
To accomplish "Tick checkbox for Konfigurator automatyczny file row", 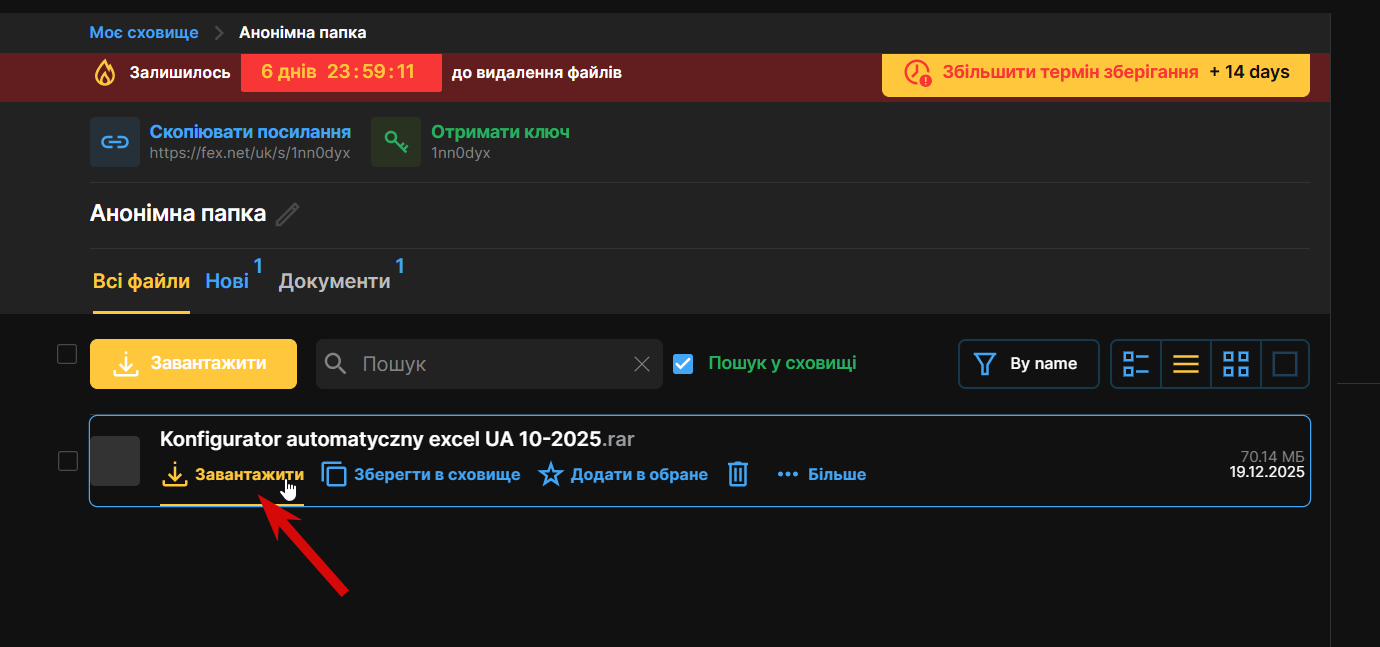I will coord(67,461).
